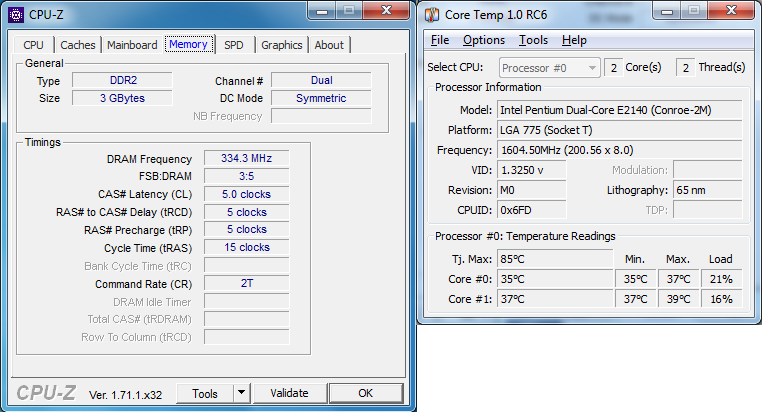Minimize the CPU-Z window
The image size is (762, 412).
click(x=322, y=11)
